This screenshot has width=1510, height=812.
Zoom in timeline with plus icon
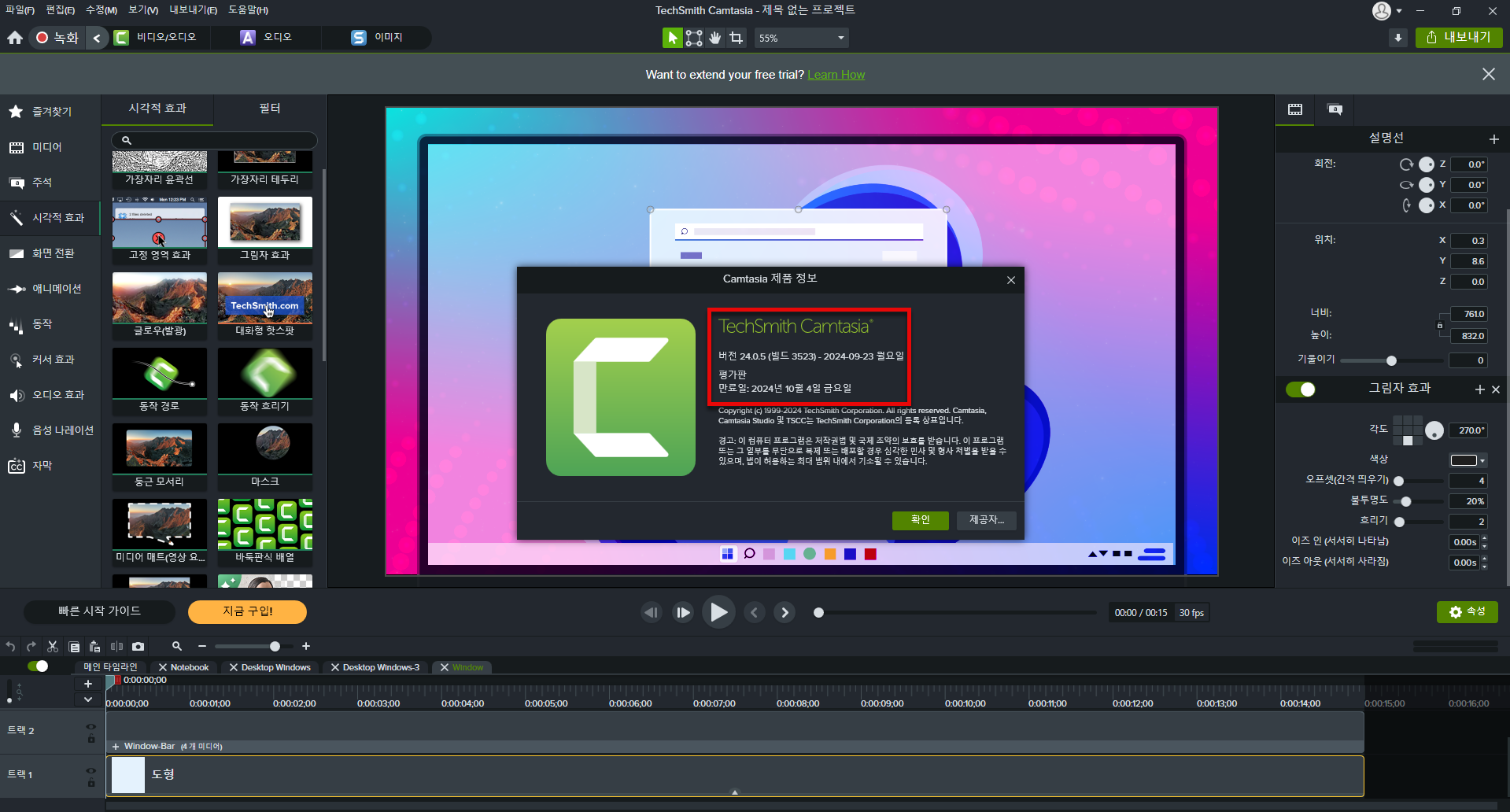click(306, 646)
